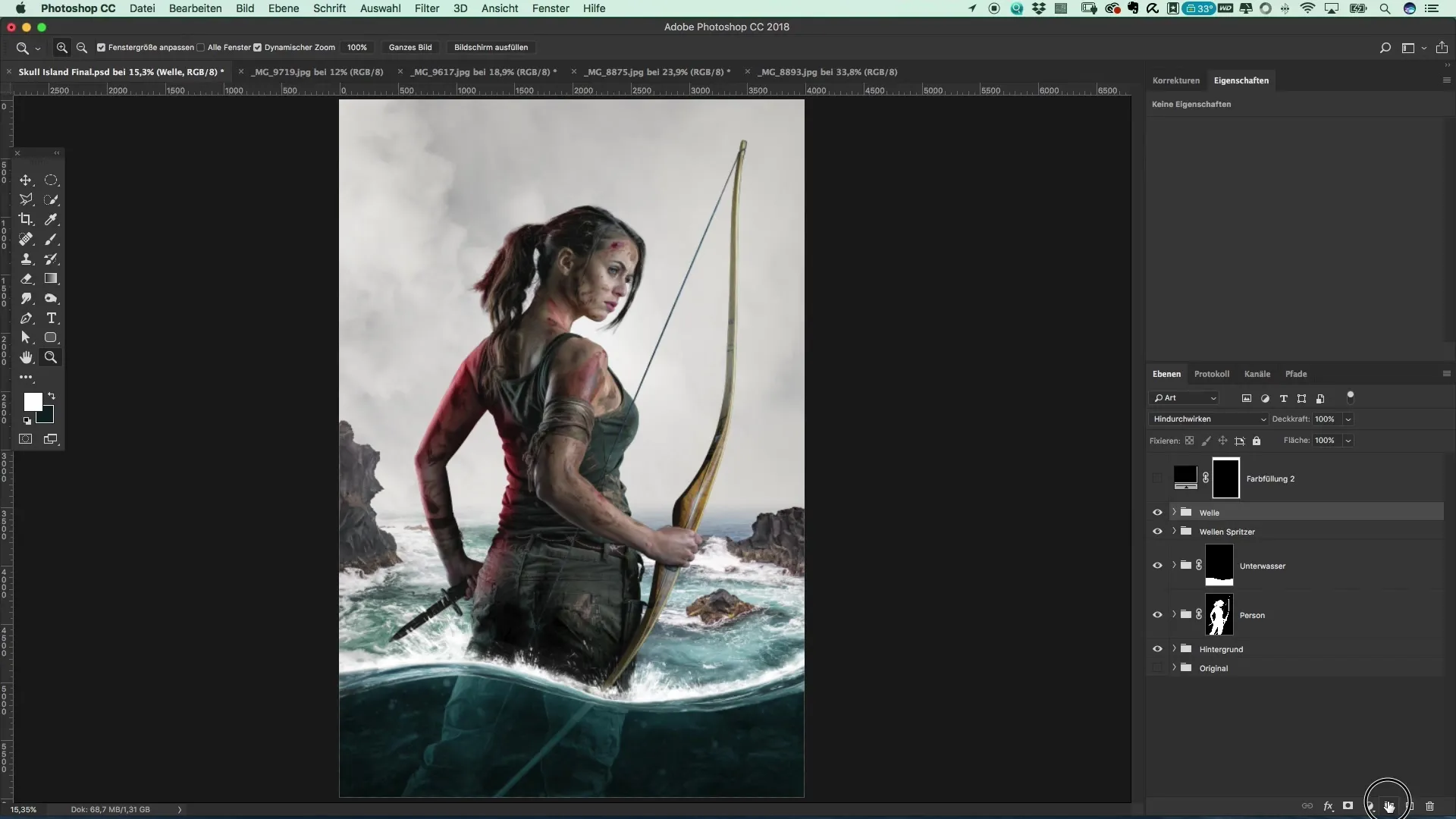The width and height of the screenshot is (1456, 819).
Task: Select the Sponge tool
Action: (x=51, y=299)
